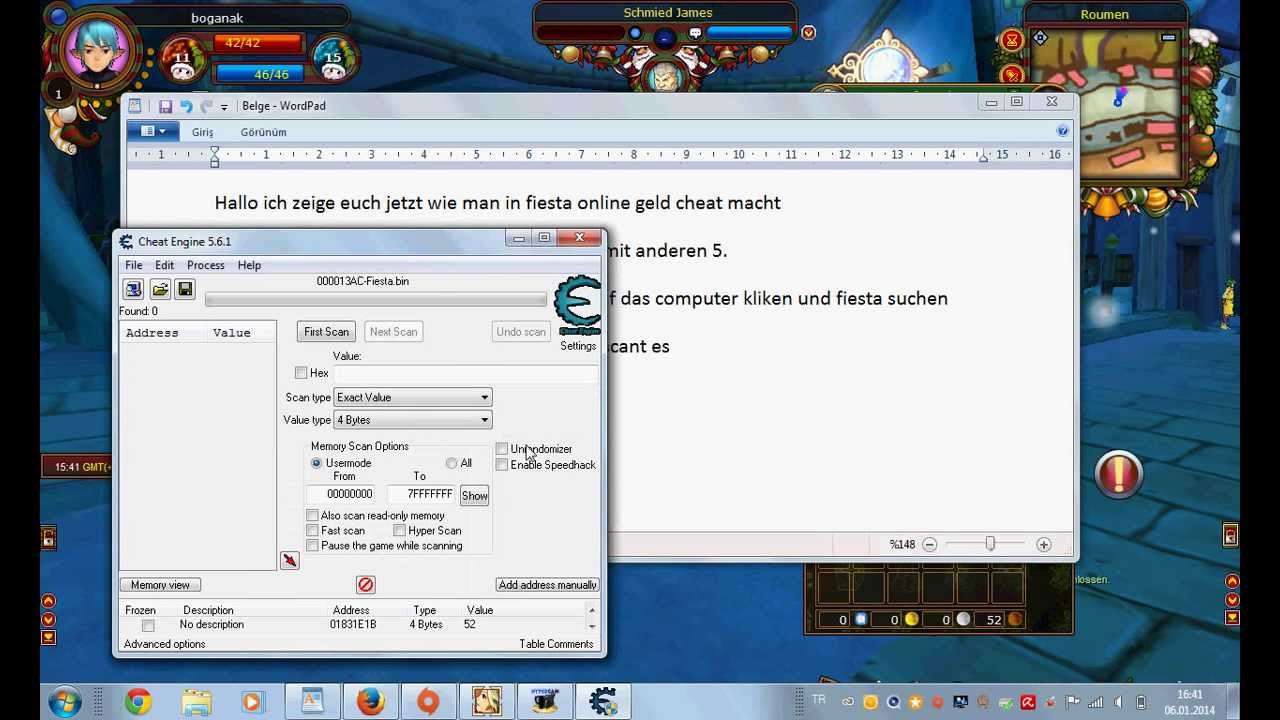Open File menu in Cheat Engine
Screen dimensions: 1280x720
click(x=133, y=265)
